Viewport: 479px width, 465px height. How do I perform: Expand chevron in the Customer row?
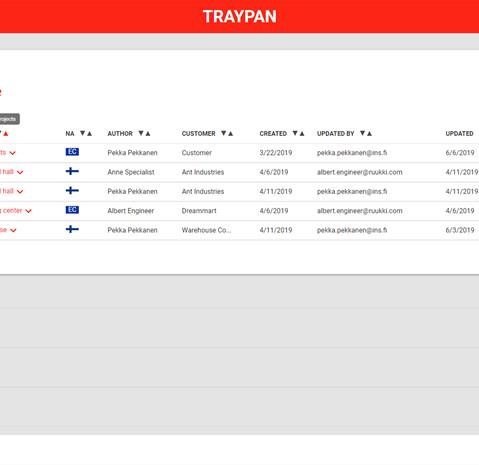[12, 153]
